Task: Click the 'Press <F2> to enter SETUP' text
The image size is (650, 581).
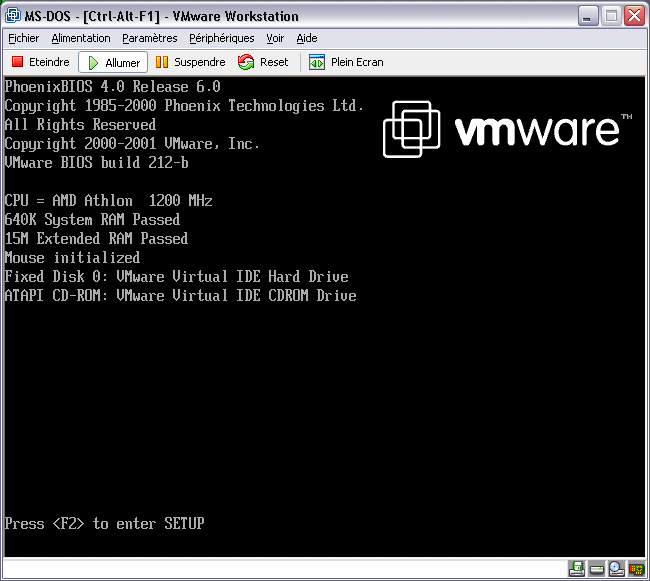Action: (x=104, y=523)
